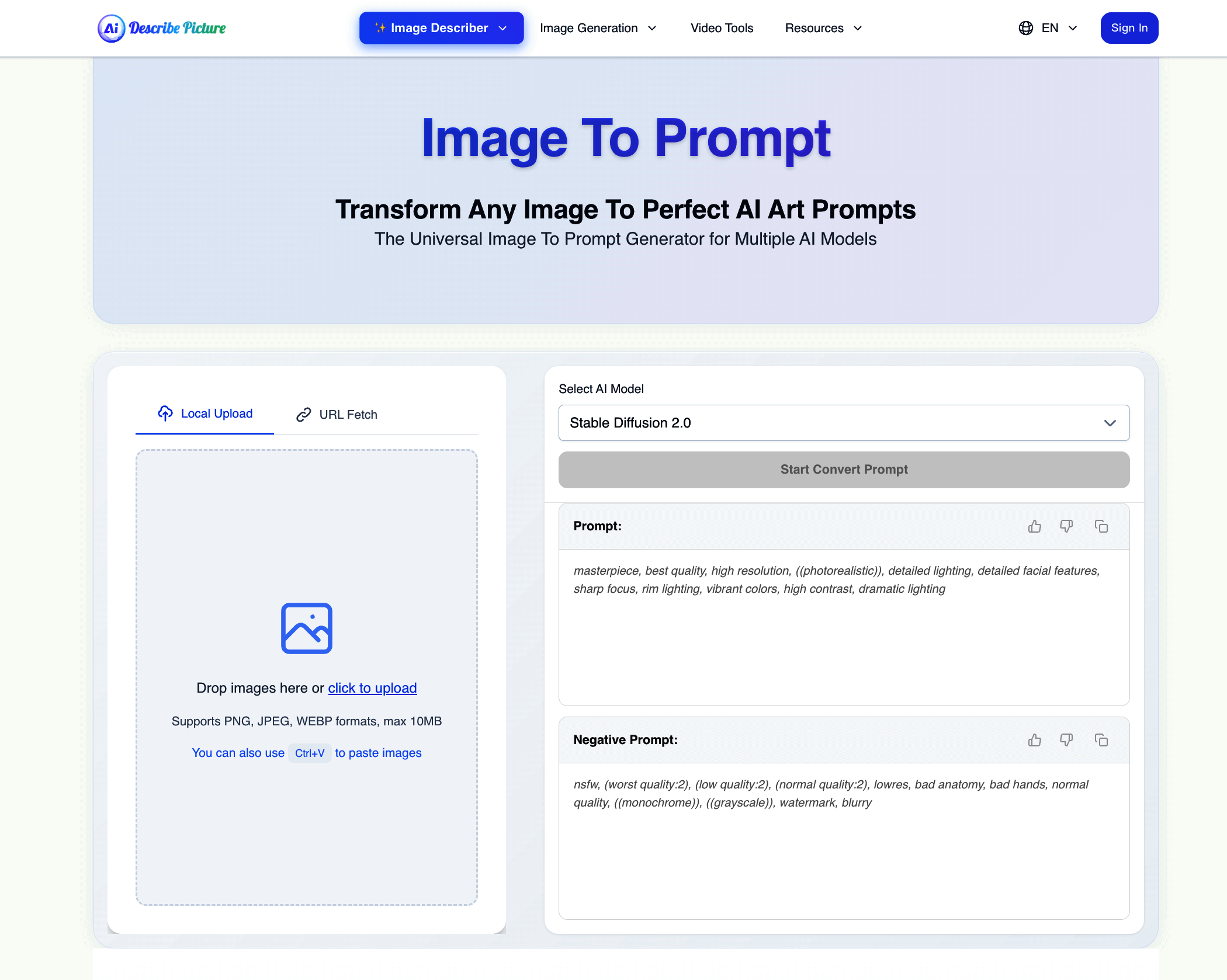Viewport: 1227px width, 980px height.
Task: Click the thumbs down on Negative Prompt
Action: (1066, 740)
